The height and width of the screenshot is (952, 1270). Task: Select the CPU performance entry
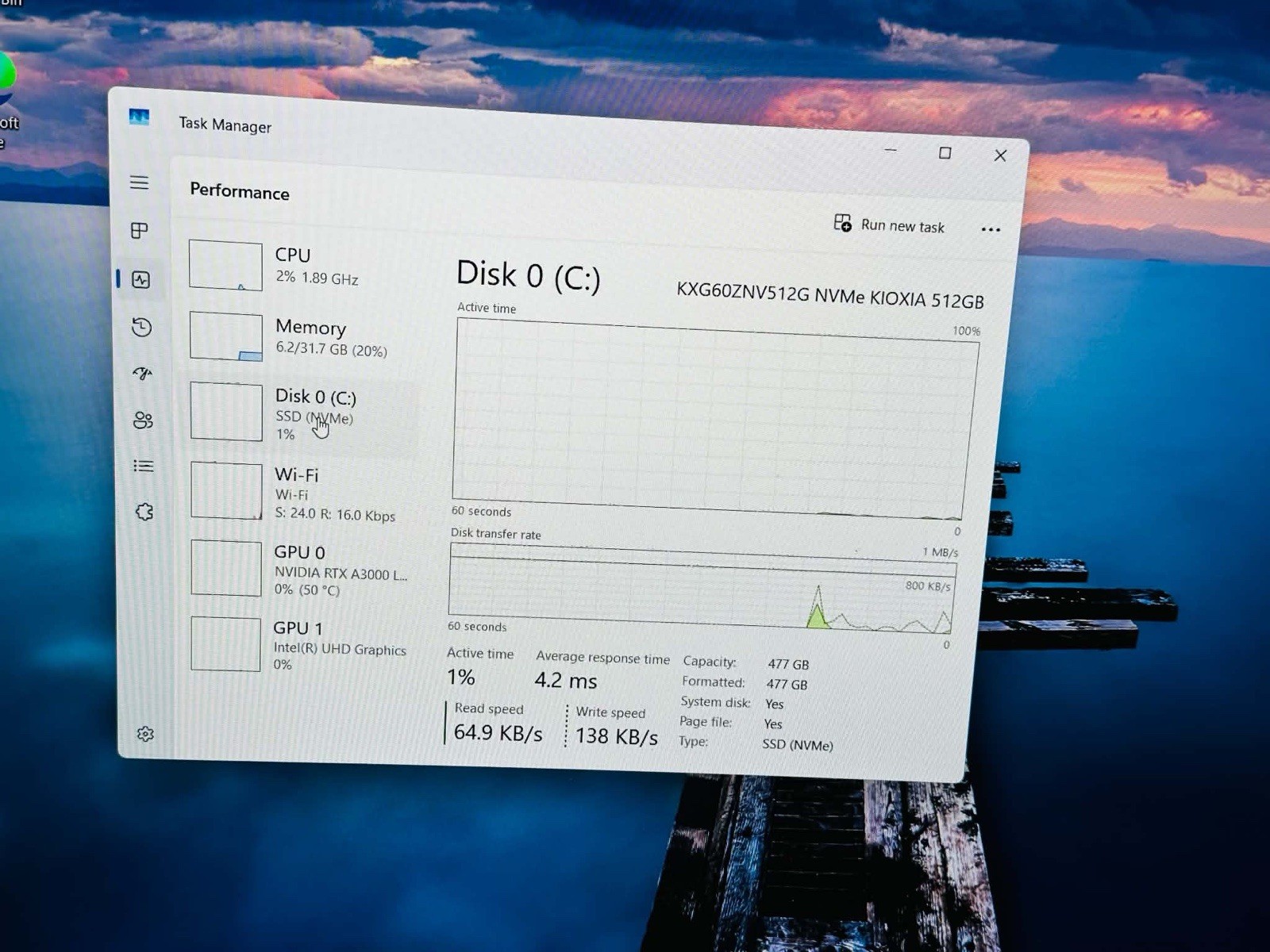pos(300,266)
